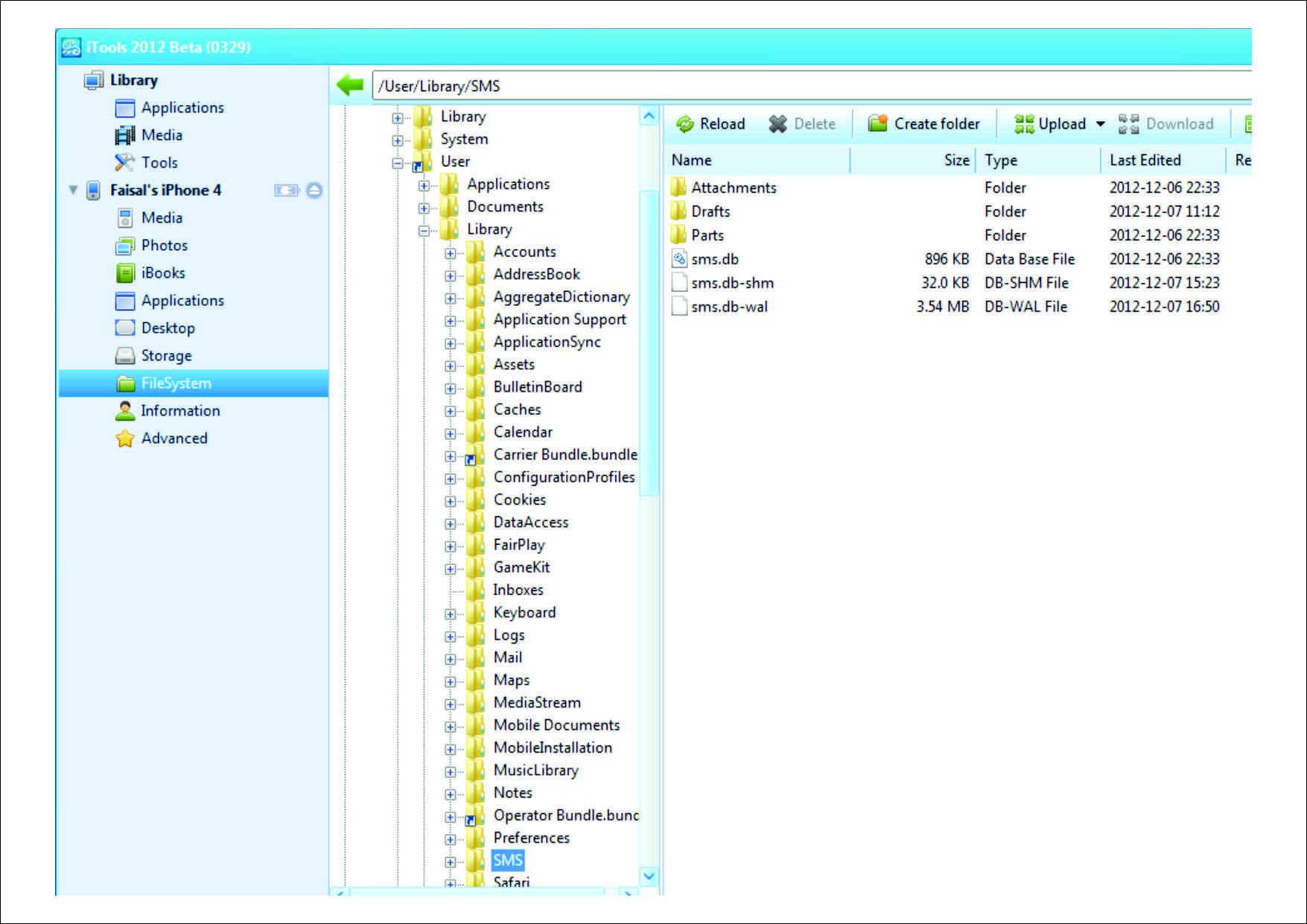1307x924 pixels.
Task: Expand the AddressBook folder node
Action: 450,275
